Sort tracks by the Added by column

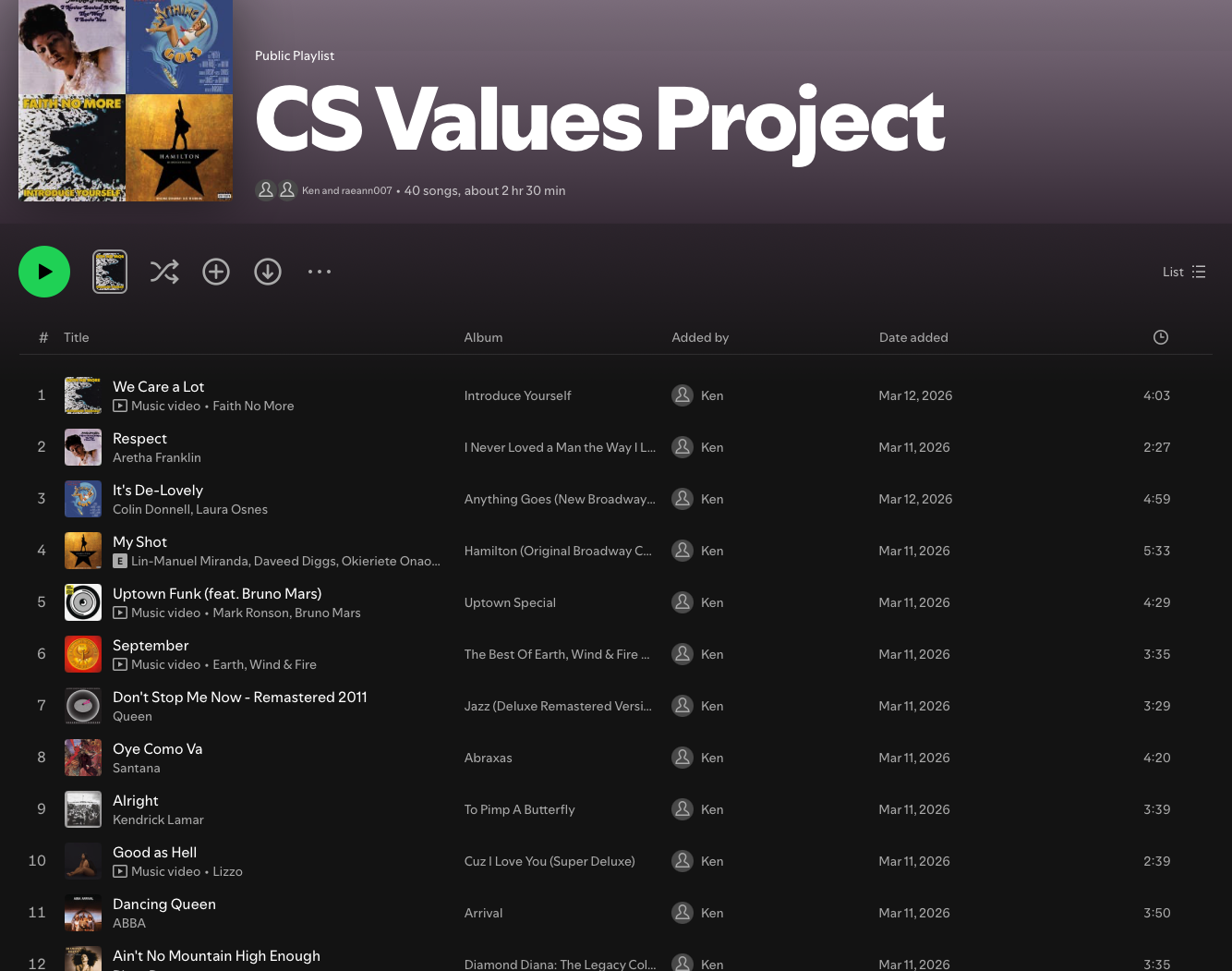point(700,337)
